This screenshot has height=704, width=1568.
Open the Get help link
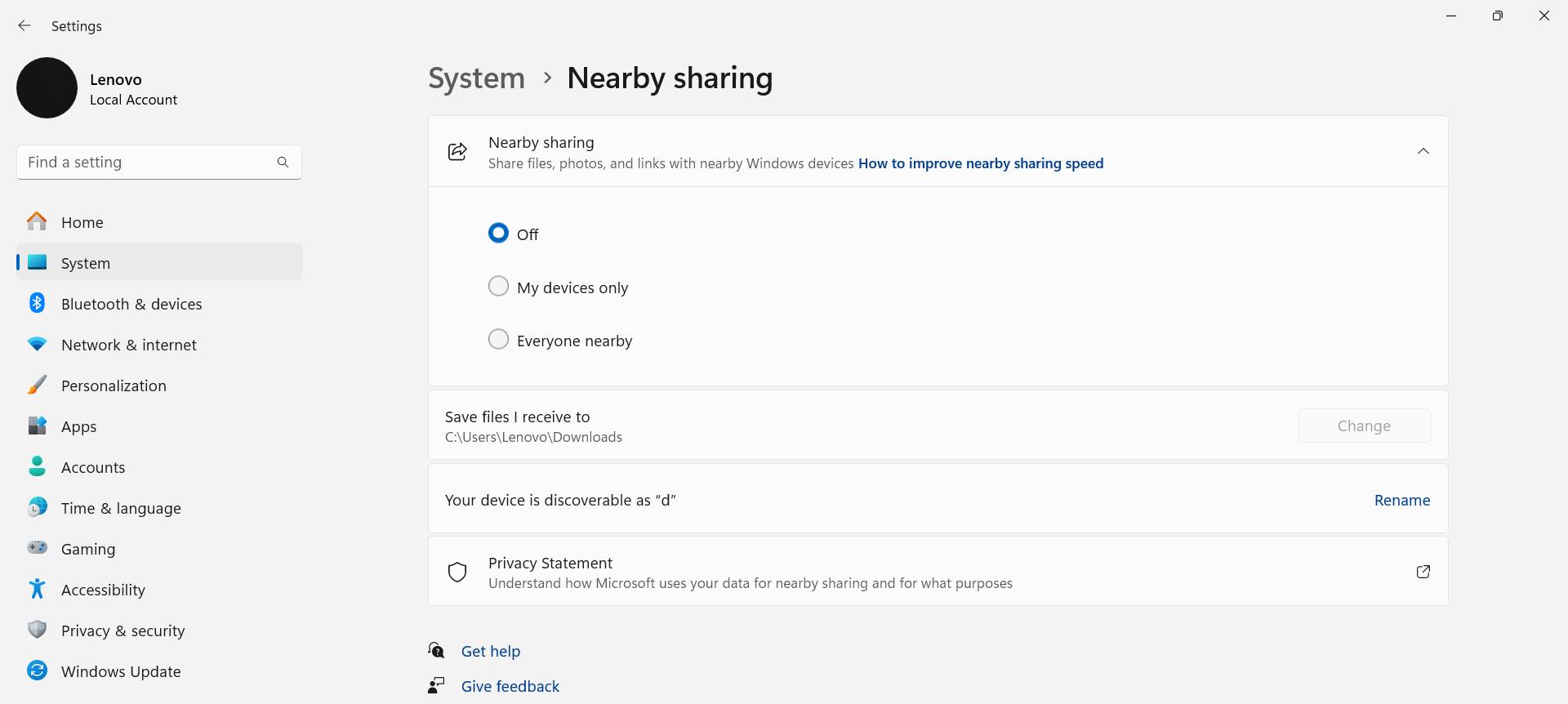(x=491, y=651)
